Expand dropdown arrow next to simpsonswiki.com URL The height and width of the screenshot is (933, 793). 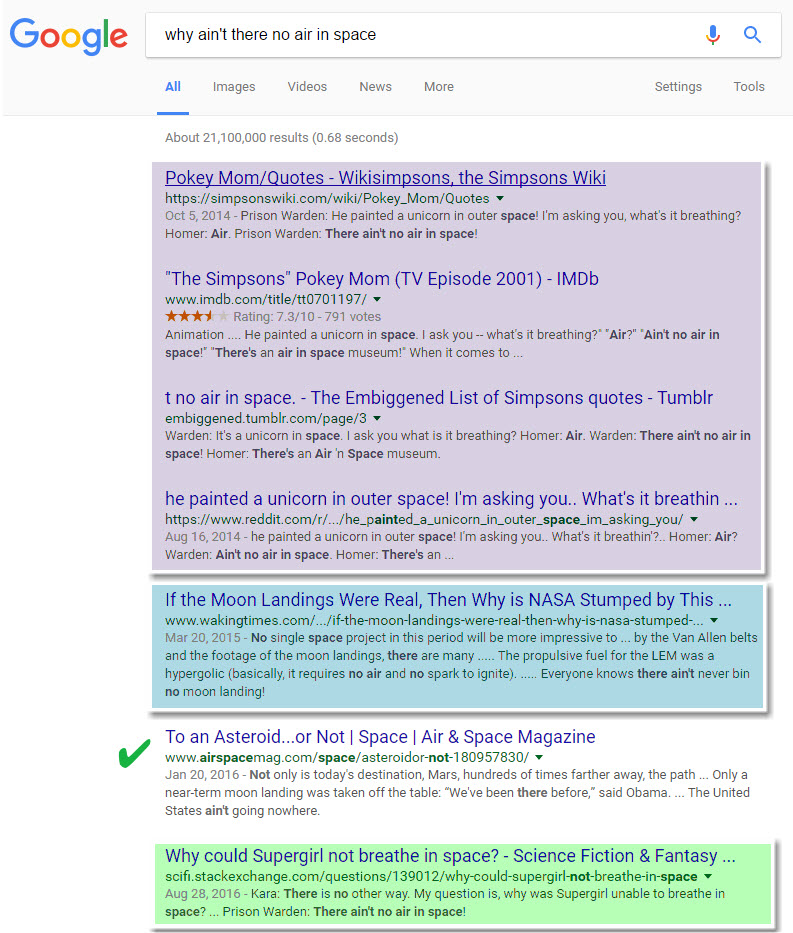500,198
